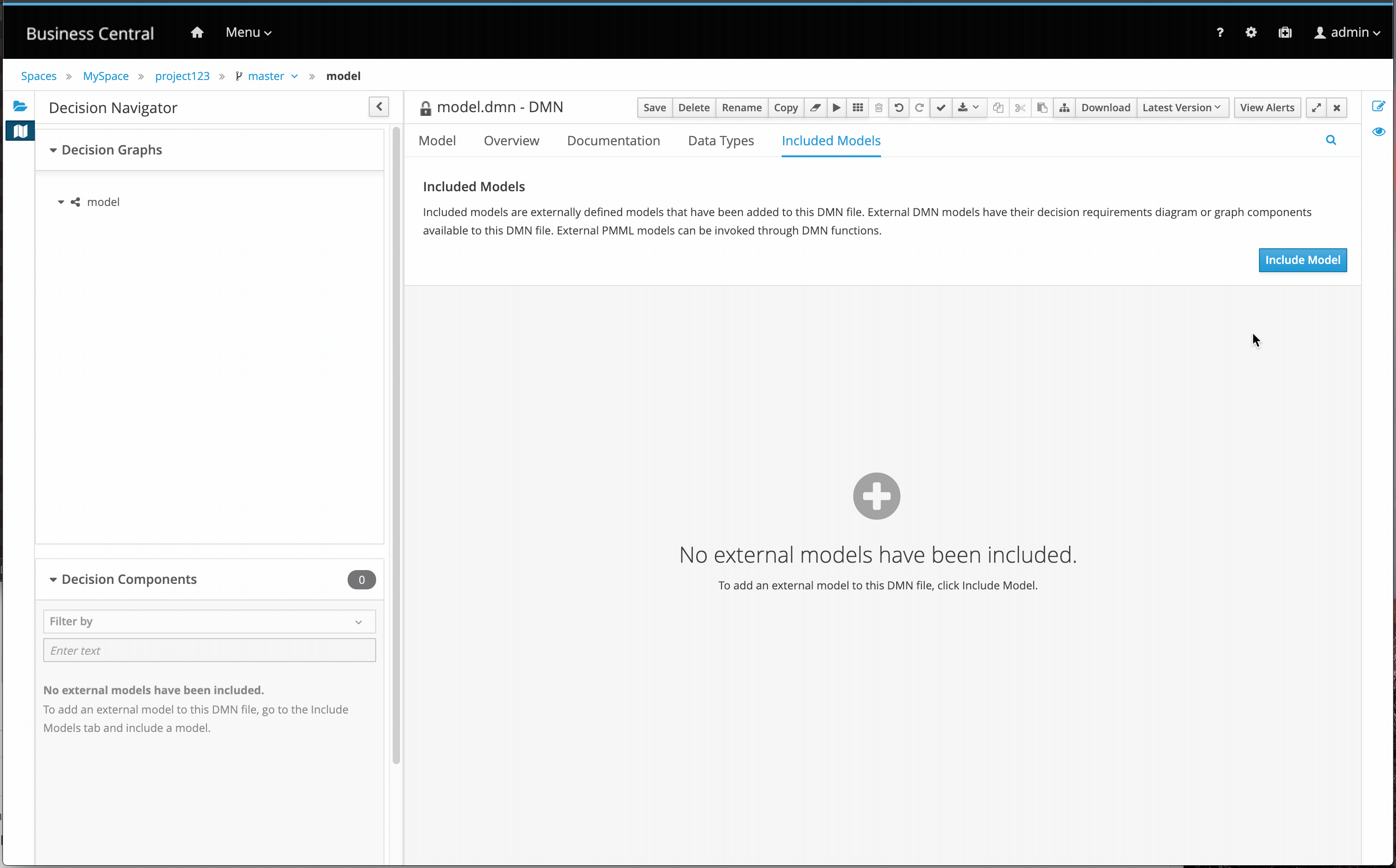The width and height of the screenshot is (1396, 868).
Task: Collapse the Decision Graphs section
Action: 53,150
